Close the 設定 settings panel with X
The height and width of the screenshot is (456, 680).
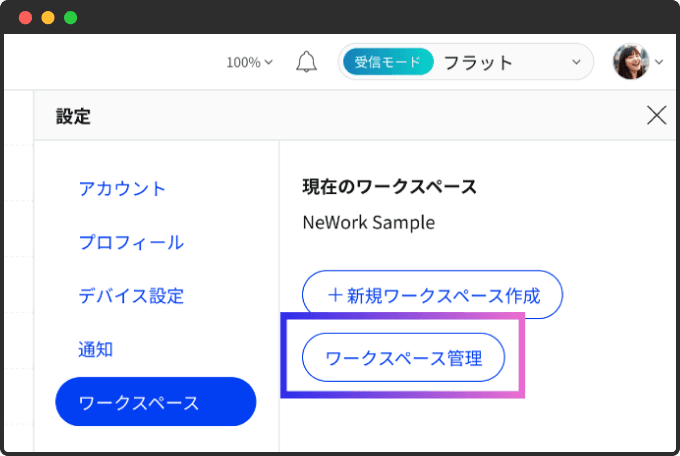656,115
